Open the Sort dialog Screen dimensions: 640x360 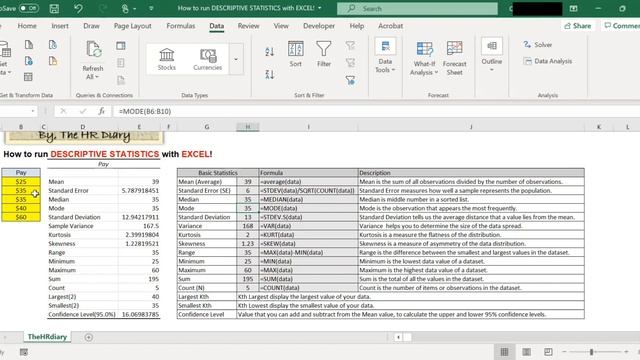click(x=296, y=53)
